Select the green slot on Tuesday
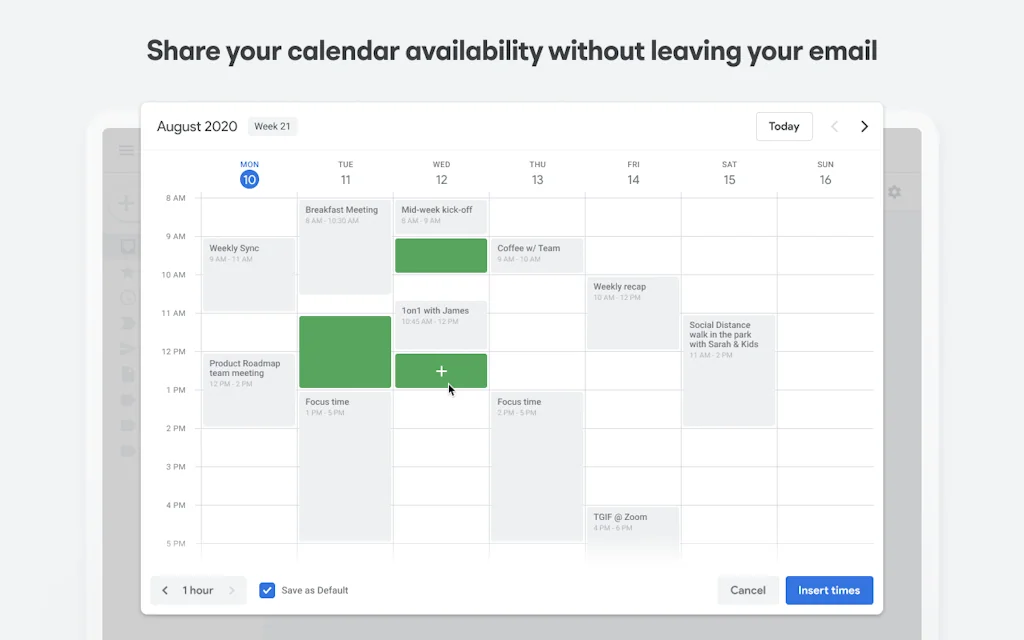The image size is (1024, 640). pos(345,351)
